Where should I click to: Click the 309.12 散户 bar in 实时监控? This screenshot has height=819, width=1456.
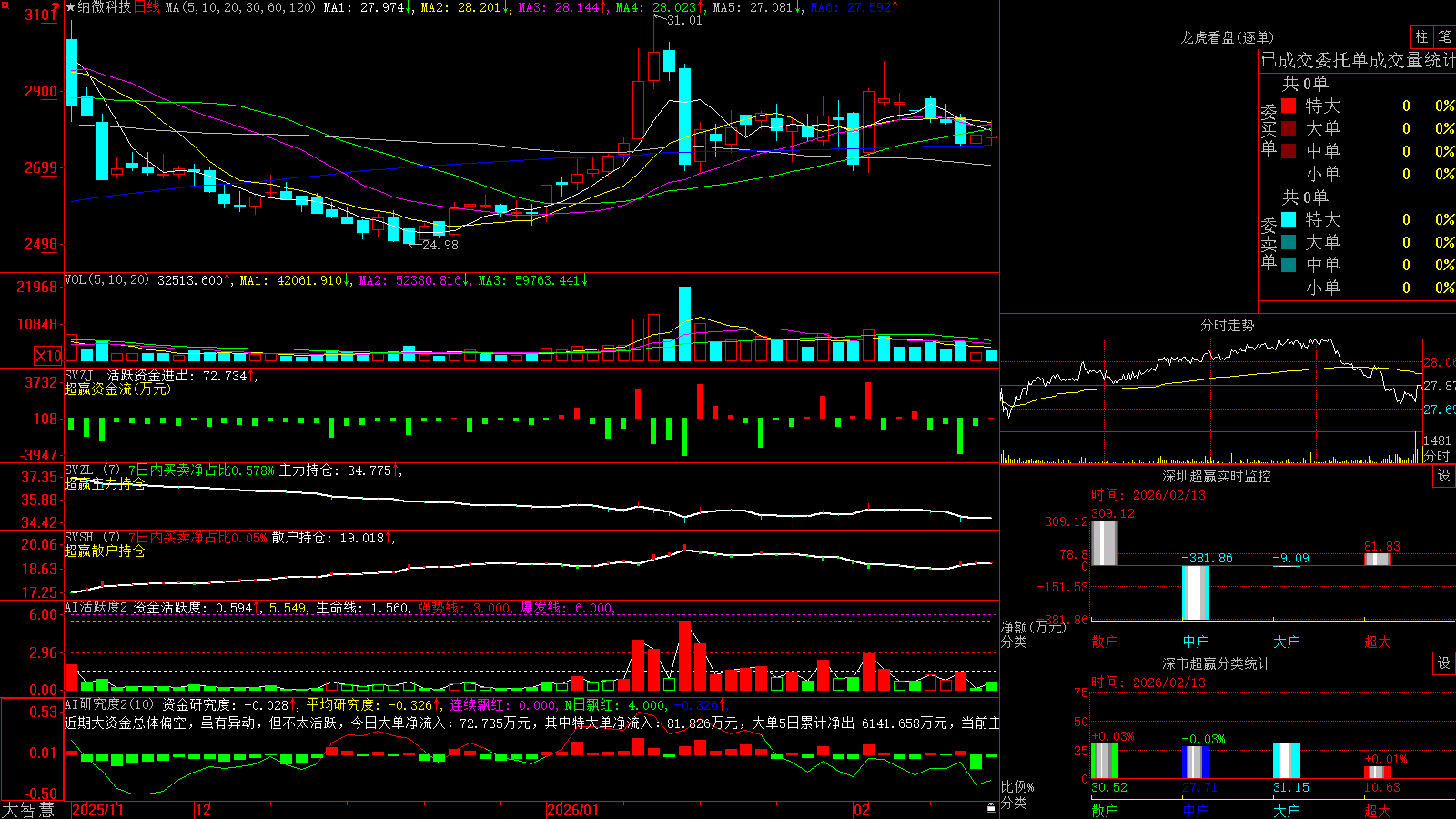click(x=1105, y=542)
